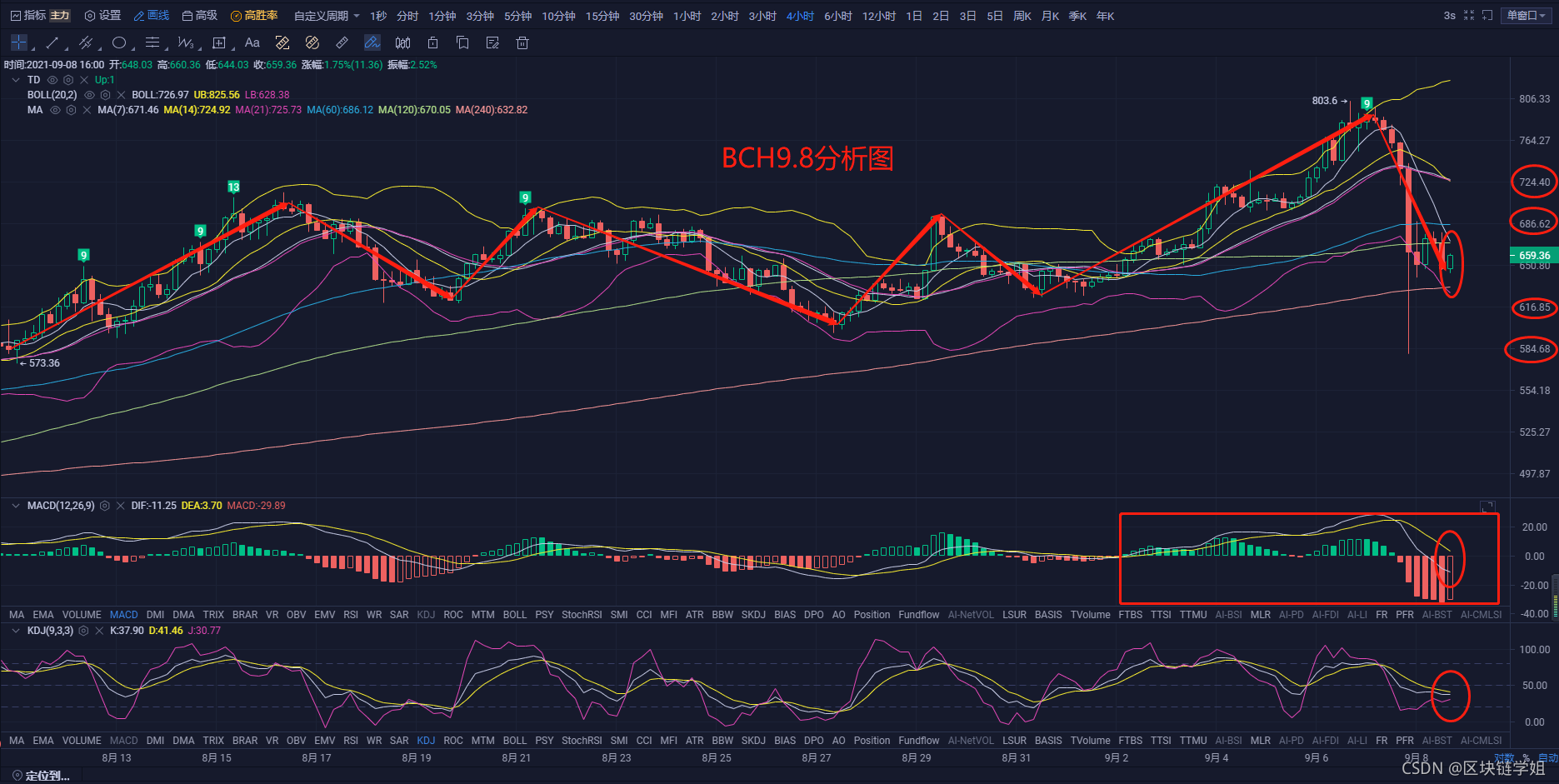Expand the MACD panel corner icon
Screen dimensions: 1559x784
(x=1487, y=507)
